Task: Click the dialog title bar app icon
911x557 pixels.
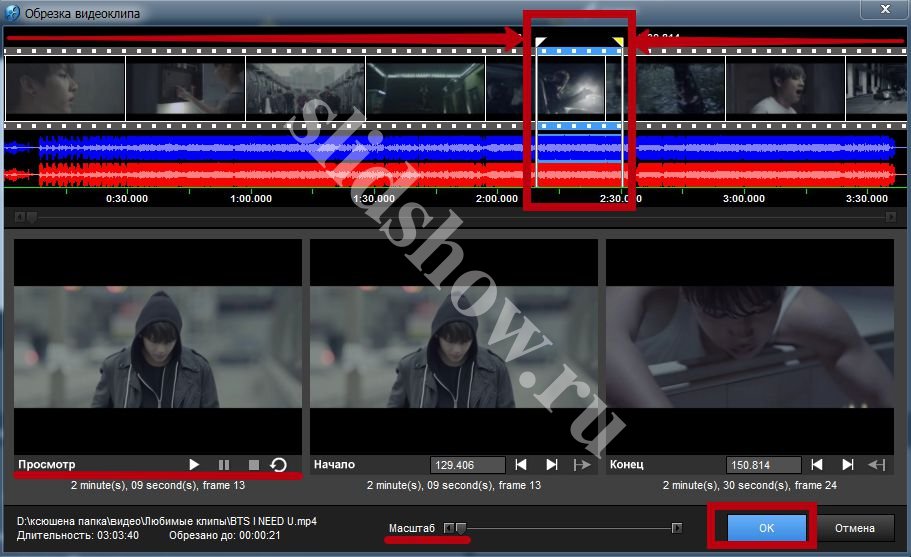Action: tap(12, 12)
